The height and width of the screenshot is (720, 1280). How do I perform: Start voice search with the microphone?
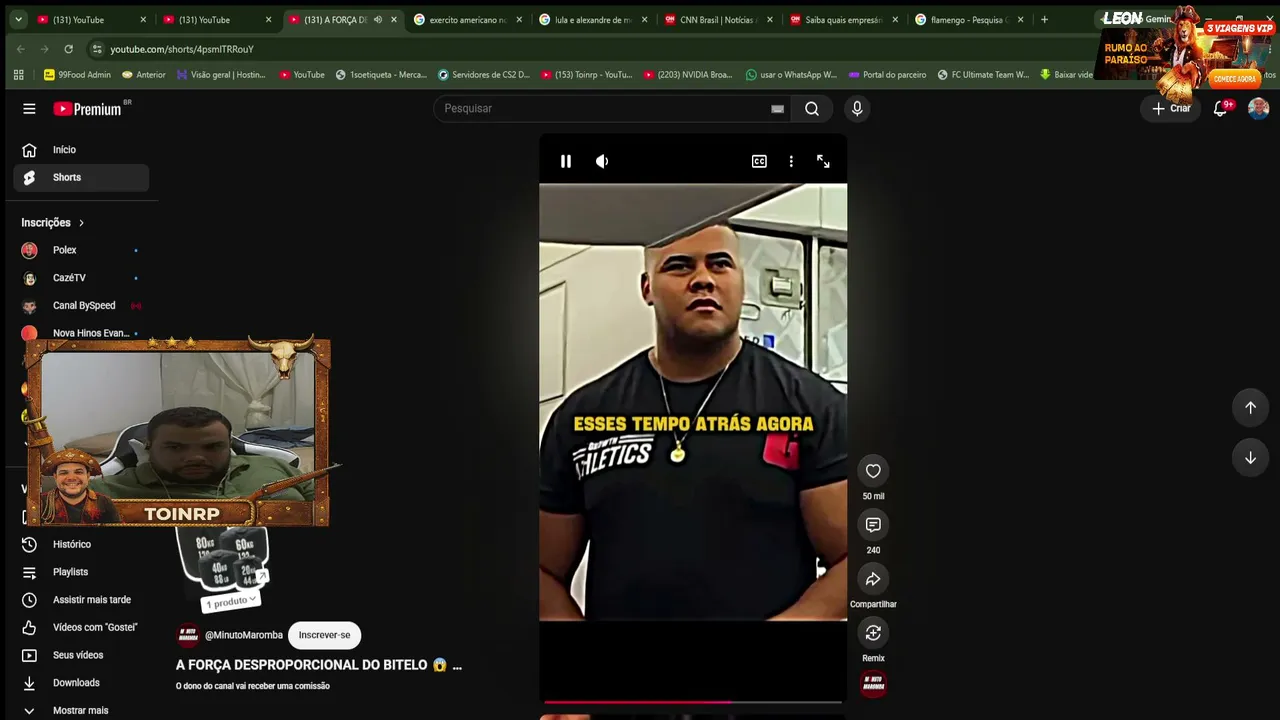[x=856, y=109]
